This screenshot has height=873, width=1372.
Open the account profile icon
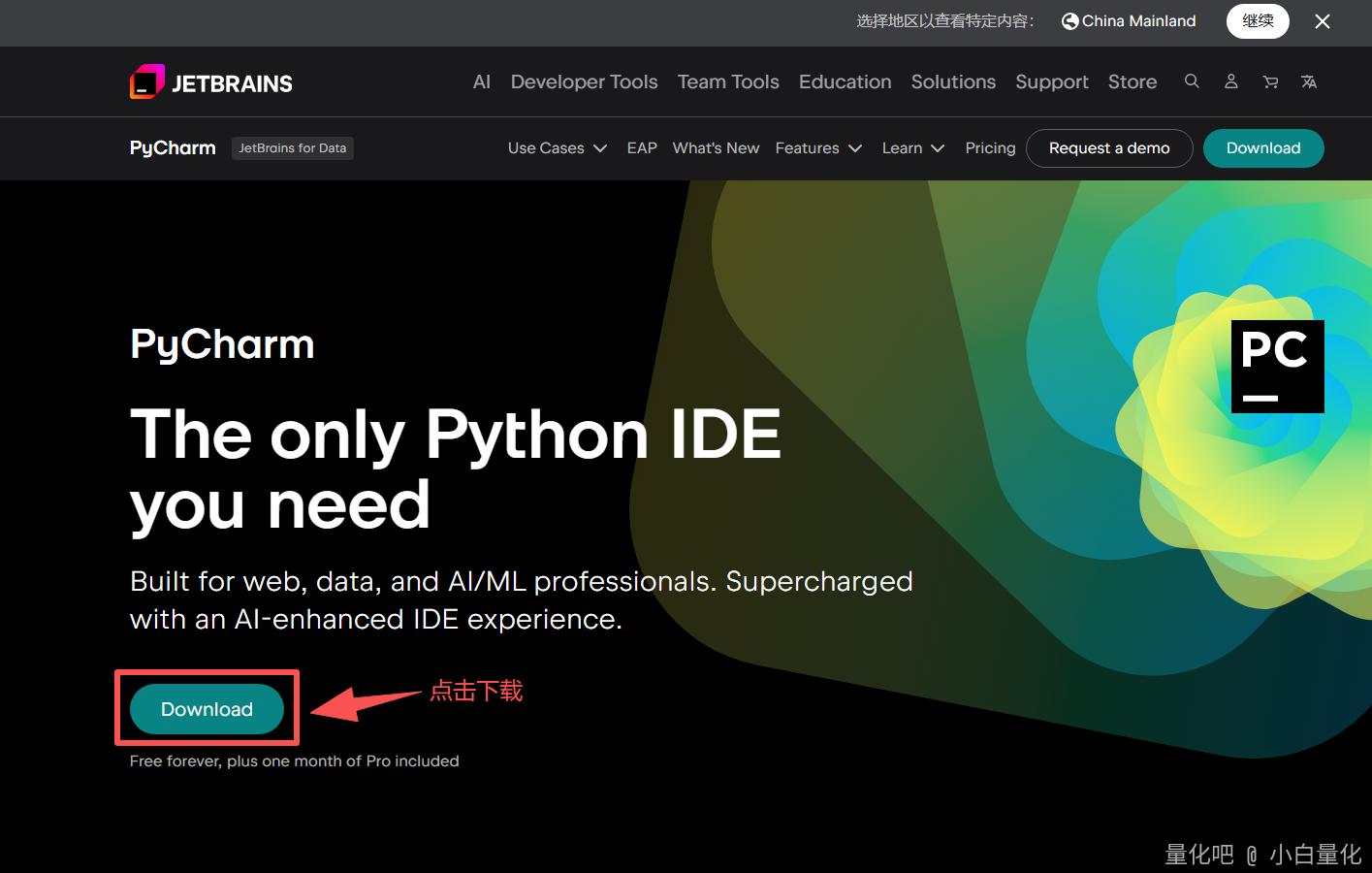click(x=1230, y=81)
